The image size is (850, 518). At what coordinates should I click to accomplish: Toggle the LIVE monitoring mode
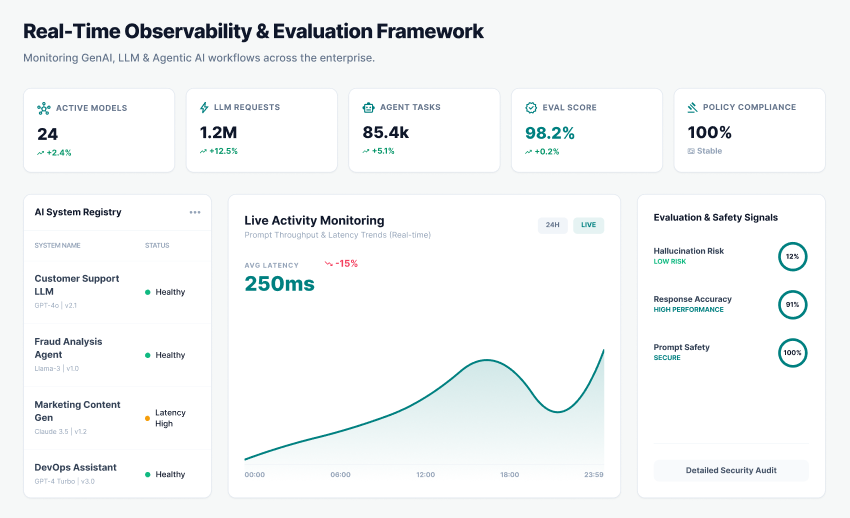point(588,225)
